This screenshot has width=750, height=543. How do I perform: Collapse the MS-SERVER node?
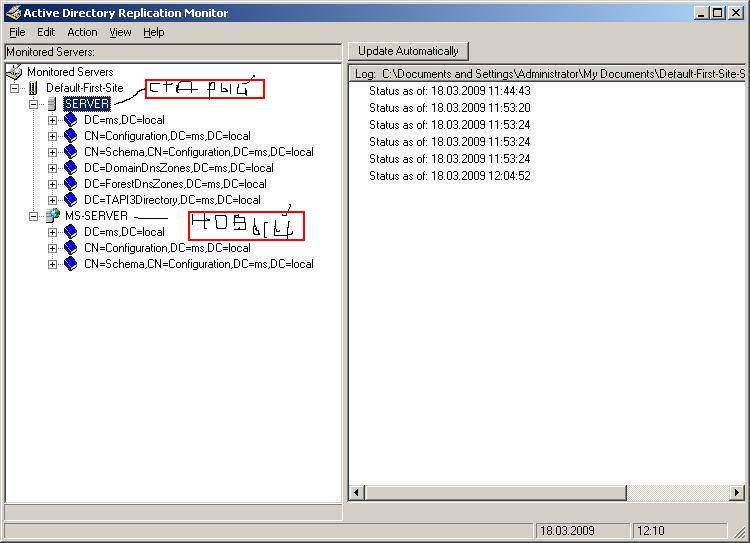[x=33, y=216]
